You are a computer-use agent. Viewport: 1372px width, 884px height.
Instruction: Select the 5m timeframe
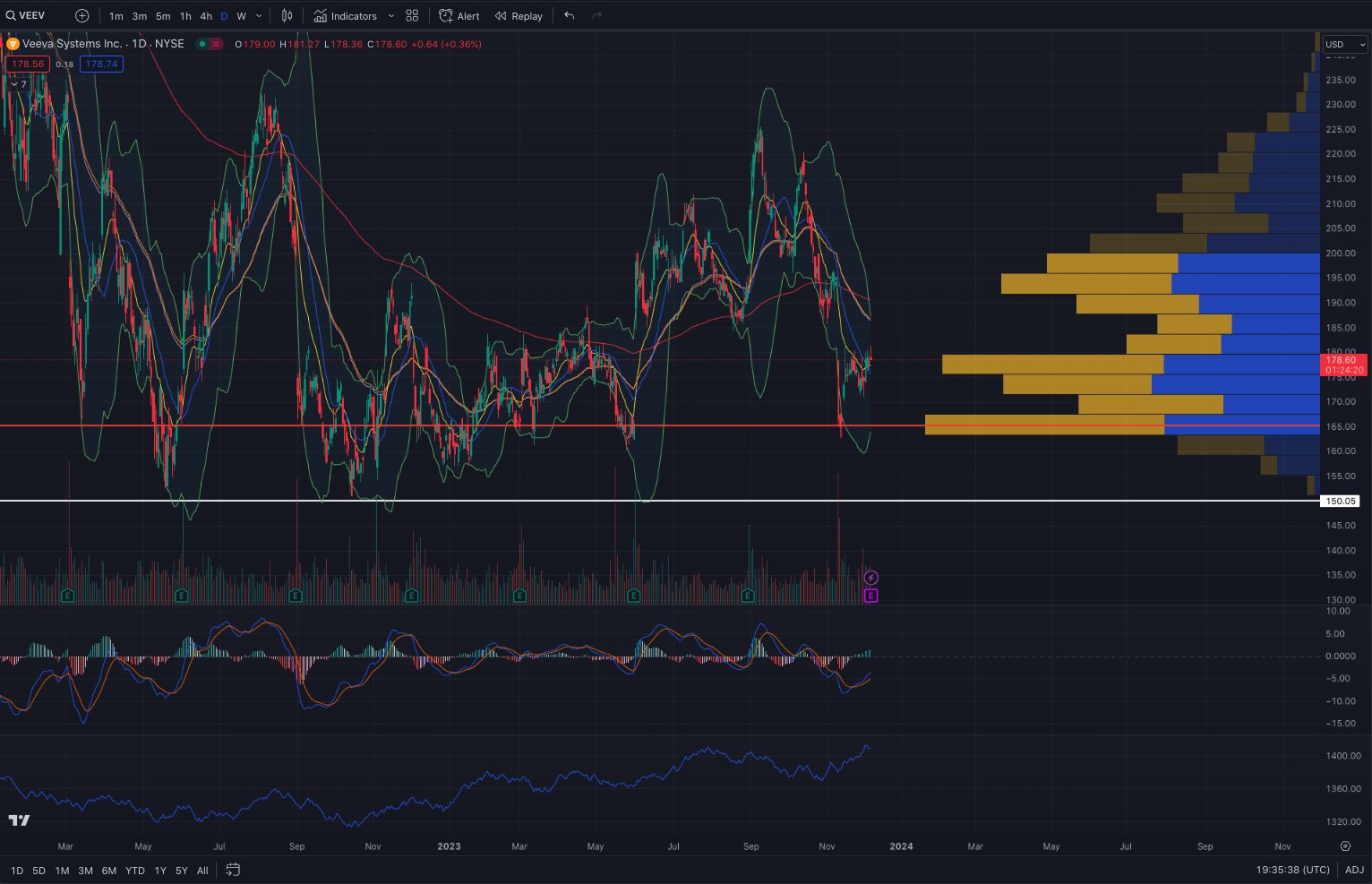(x=163, y=16)
